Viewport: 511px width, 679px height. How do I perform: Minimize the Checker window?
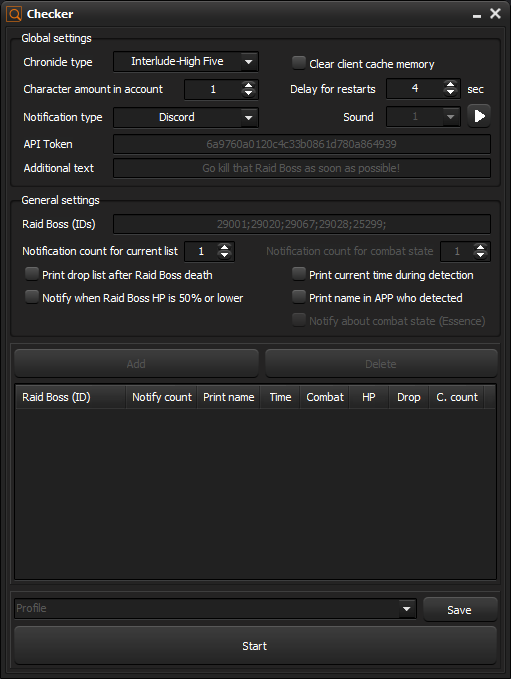pos(477,15)
